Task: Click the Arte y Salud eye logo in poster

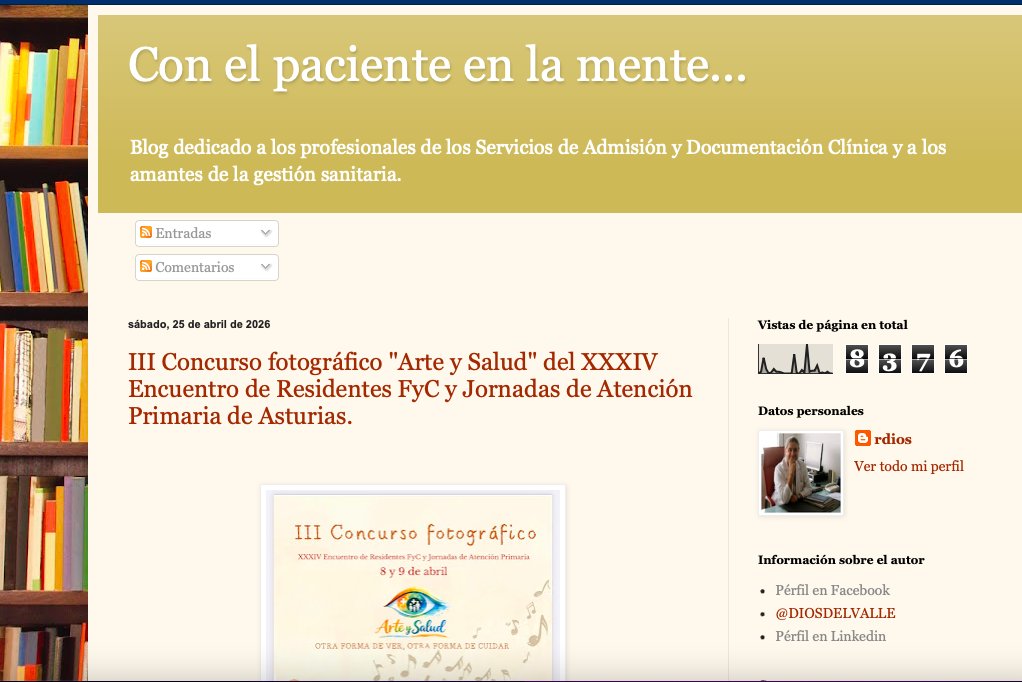Action: [x=413, y=612]
